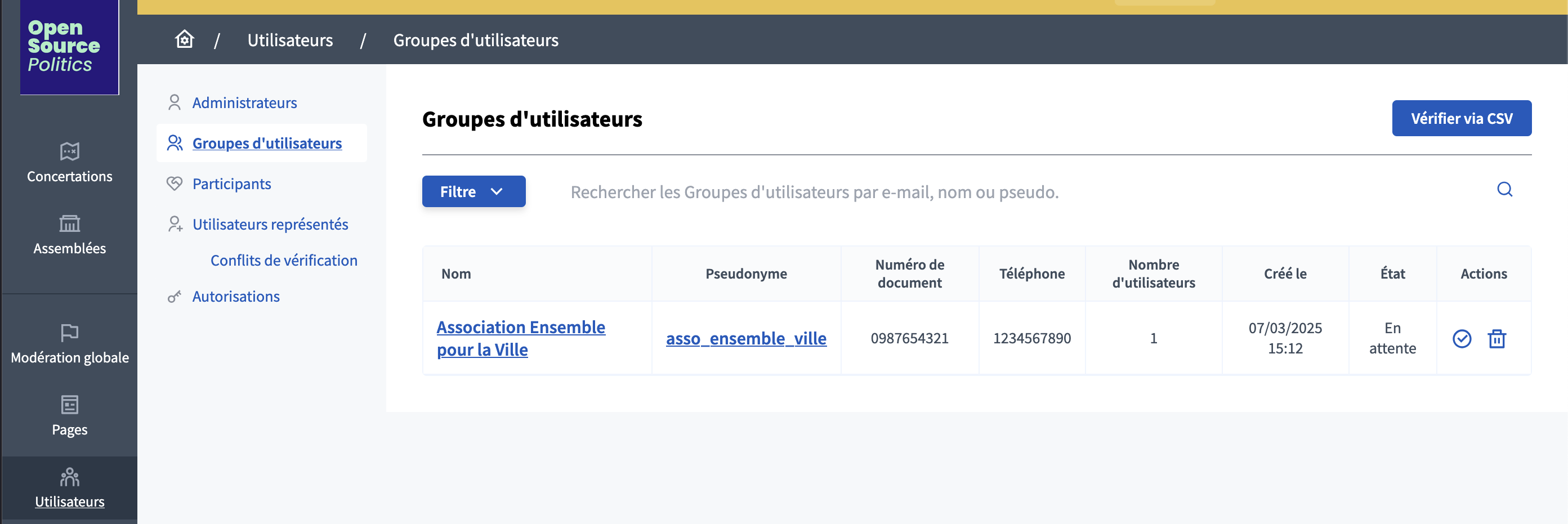Click the Utilisateurs représentés icon
This screenshot has height=524, width=1568.
175,224
